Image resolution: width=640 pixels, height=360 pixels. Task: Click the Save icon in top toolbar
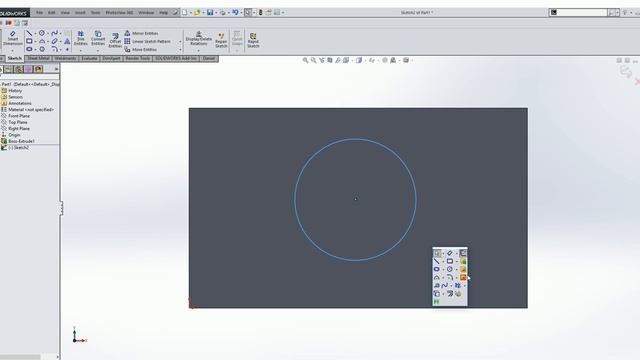tap(210, 13)
